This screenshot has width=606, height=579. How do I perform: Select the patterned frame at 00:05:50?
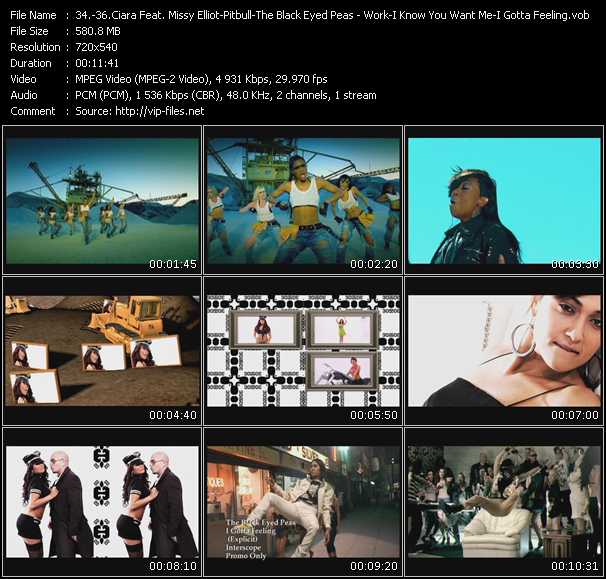[303, 351]
